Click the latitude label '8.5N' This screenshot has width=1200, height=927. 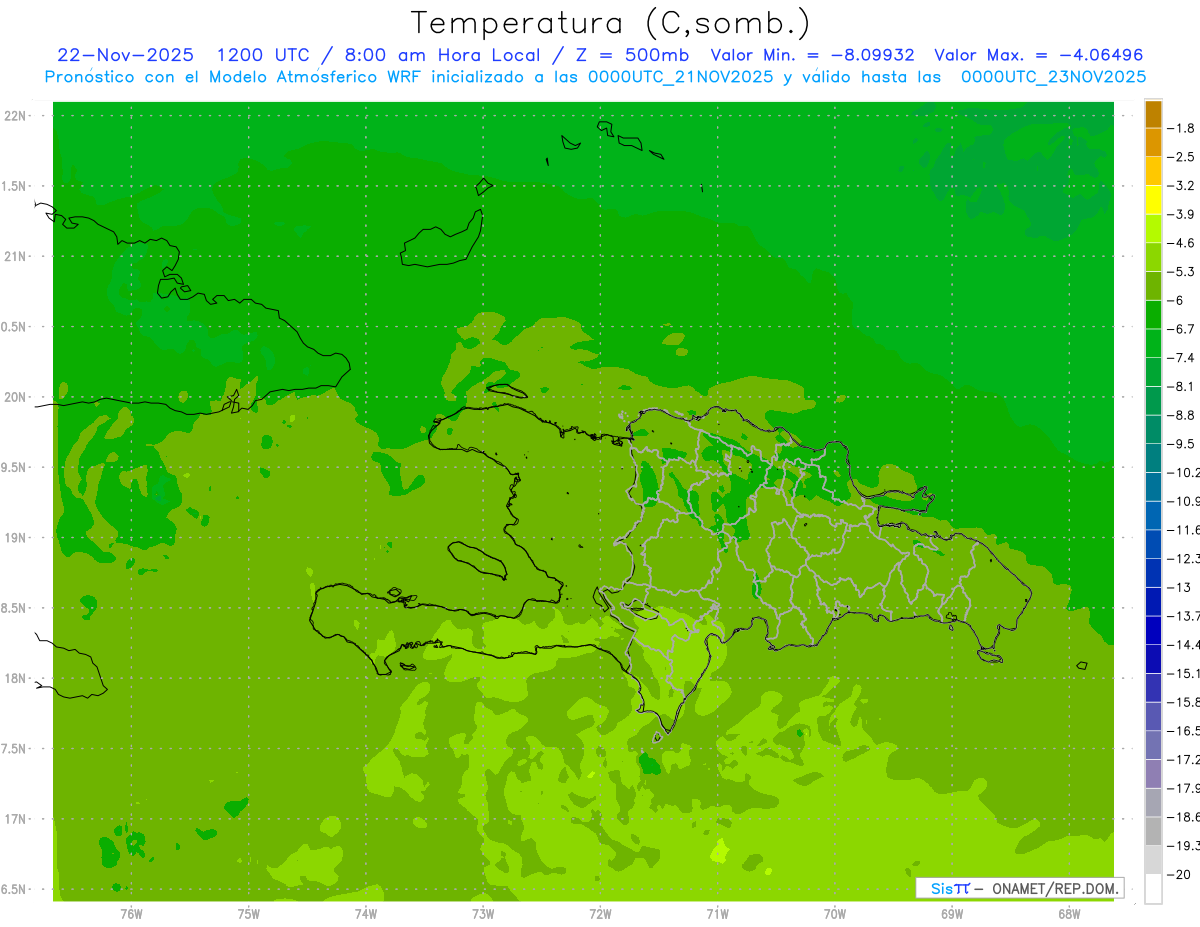coord(14,608)
